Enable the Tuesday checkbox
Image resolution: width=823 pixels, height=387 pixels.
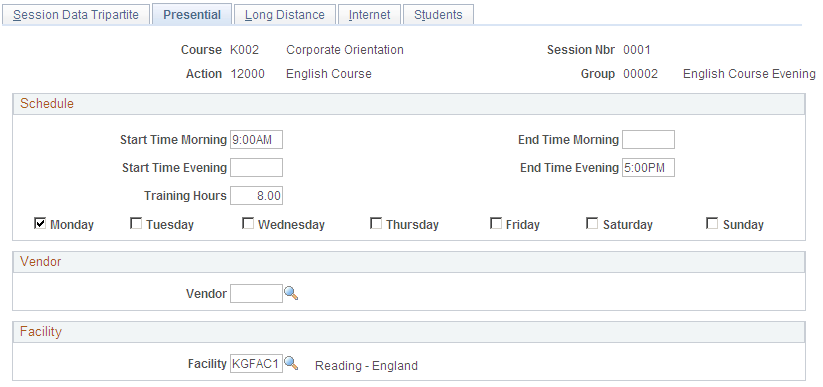(x=136, y=224)
